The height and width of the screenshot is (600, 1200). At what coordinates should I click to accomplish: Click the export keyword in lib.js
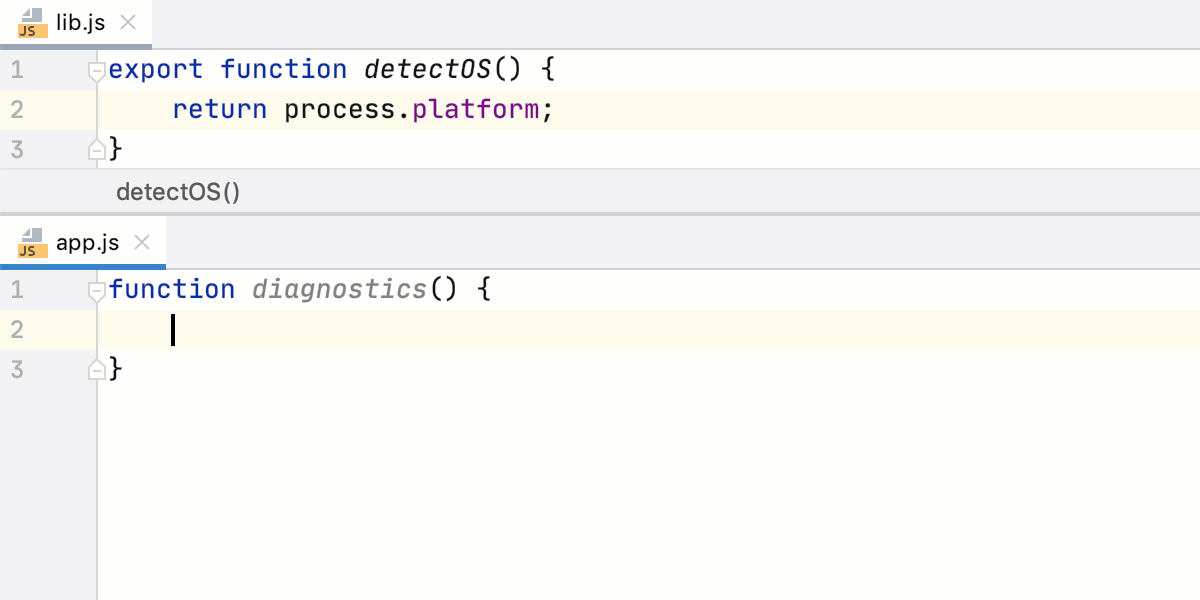pos(157,69)
